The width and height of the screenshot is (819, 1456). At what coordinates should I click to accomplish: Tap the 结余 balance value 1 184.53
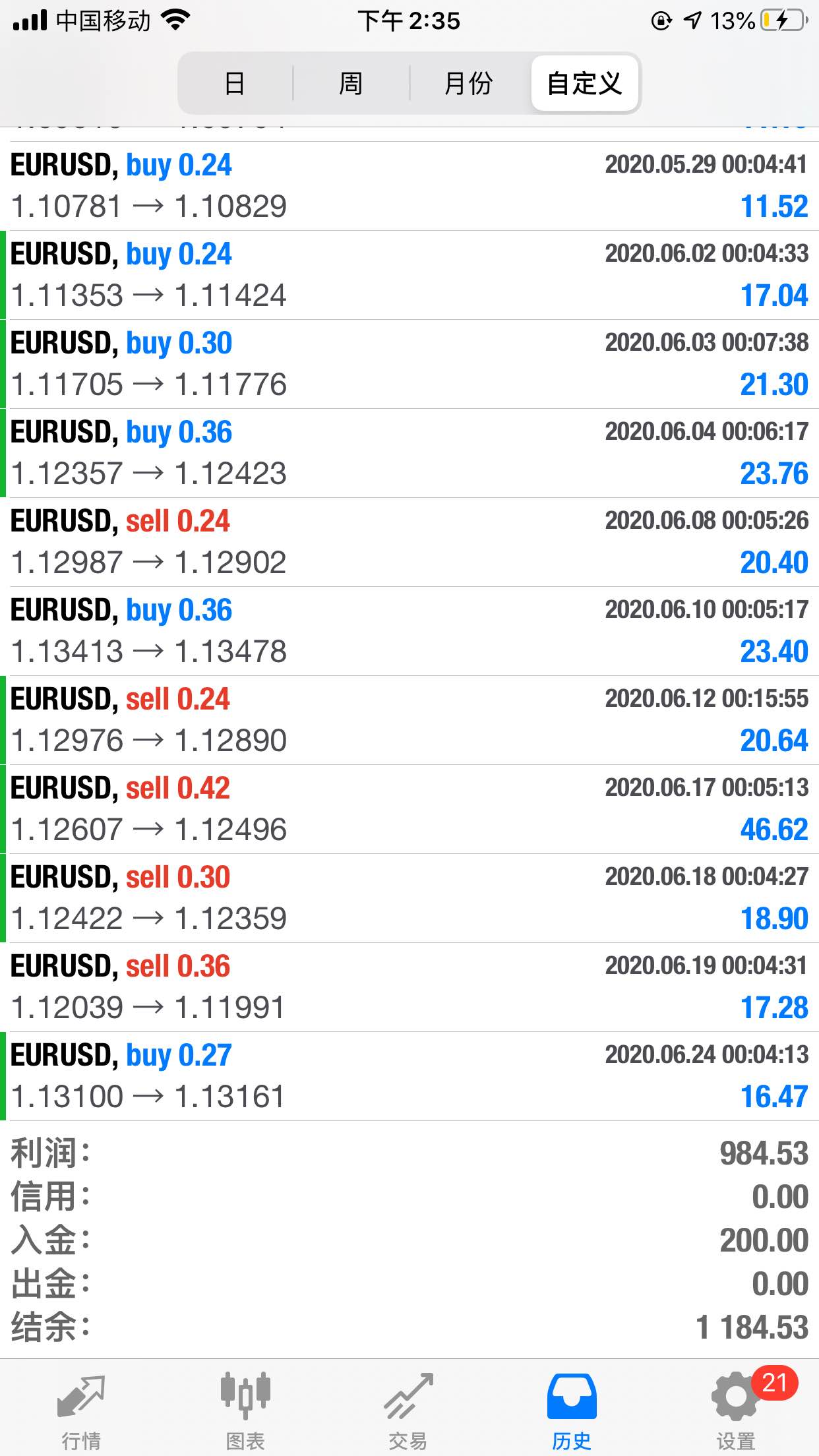tap(752, 1327)
